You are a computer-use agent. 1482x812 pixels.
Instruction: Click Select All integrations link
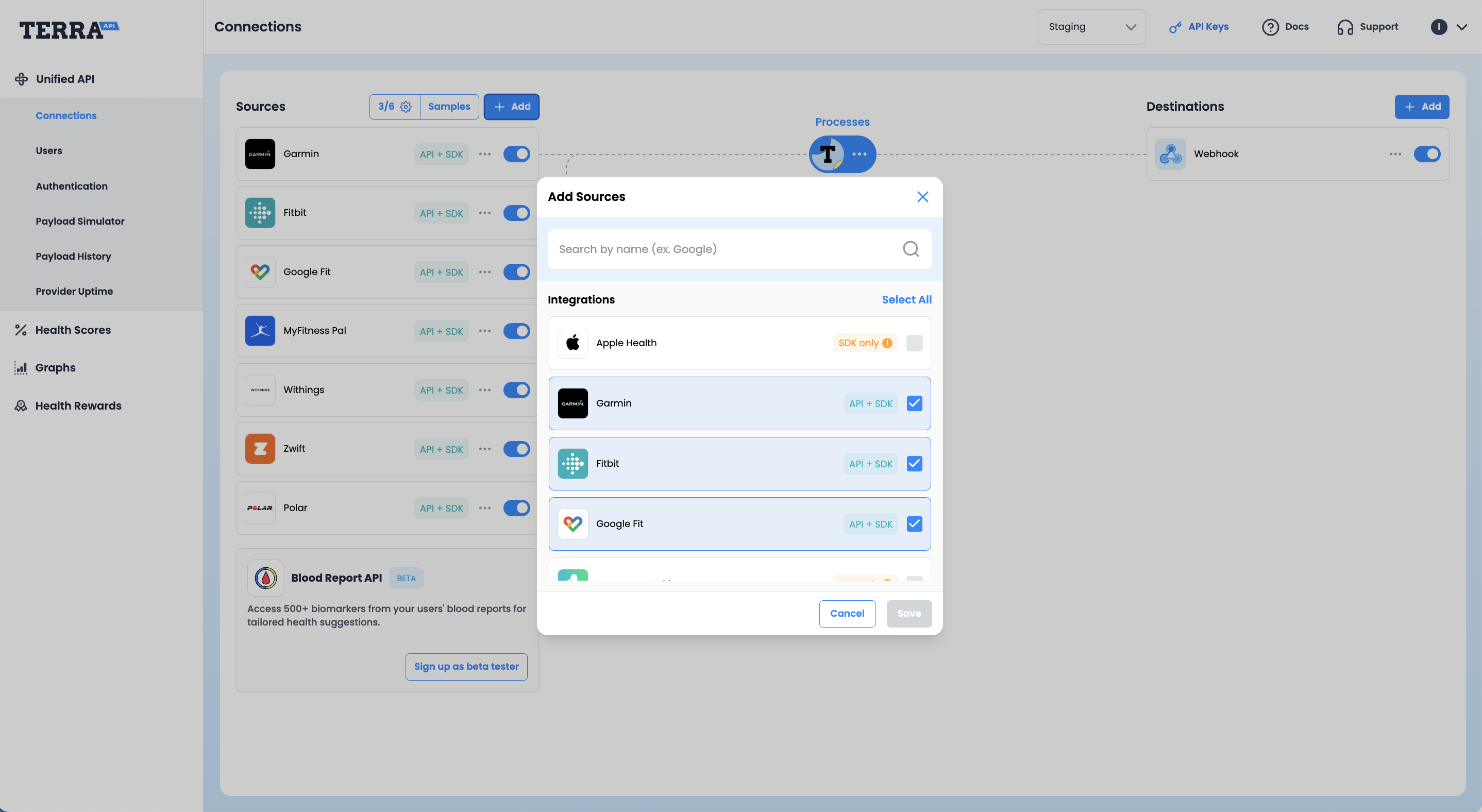pos(906,300)
